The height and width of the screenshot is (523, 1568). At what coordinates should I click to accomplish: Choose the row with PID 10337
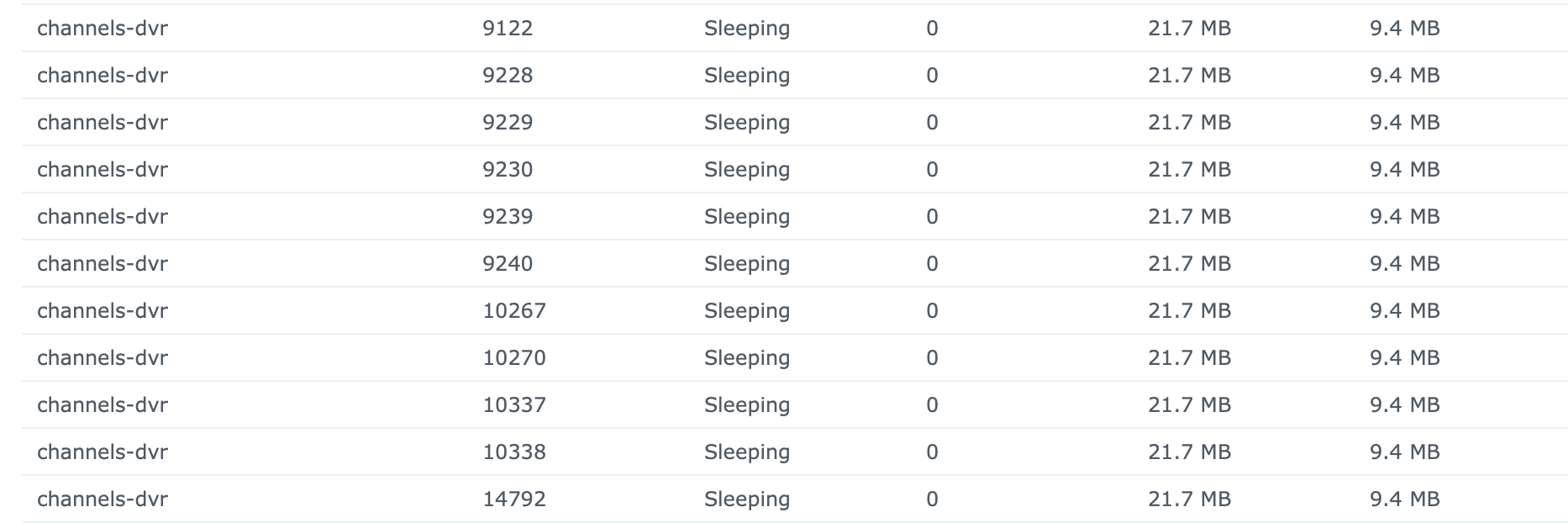(514, 405)
